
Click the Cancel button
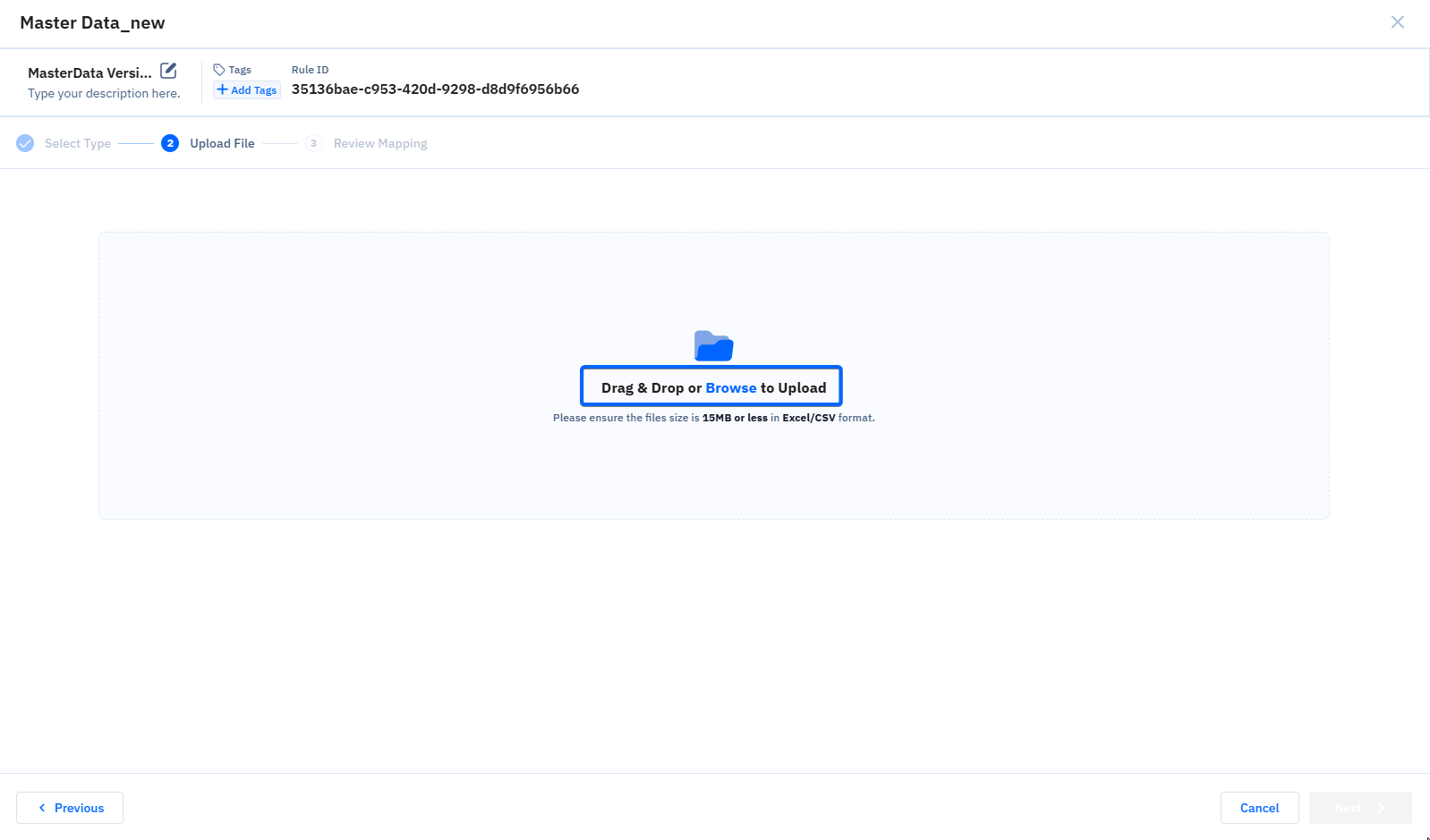pos(1260,808)
